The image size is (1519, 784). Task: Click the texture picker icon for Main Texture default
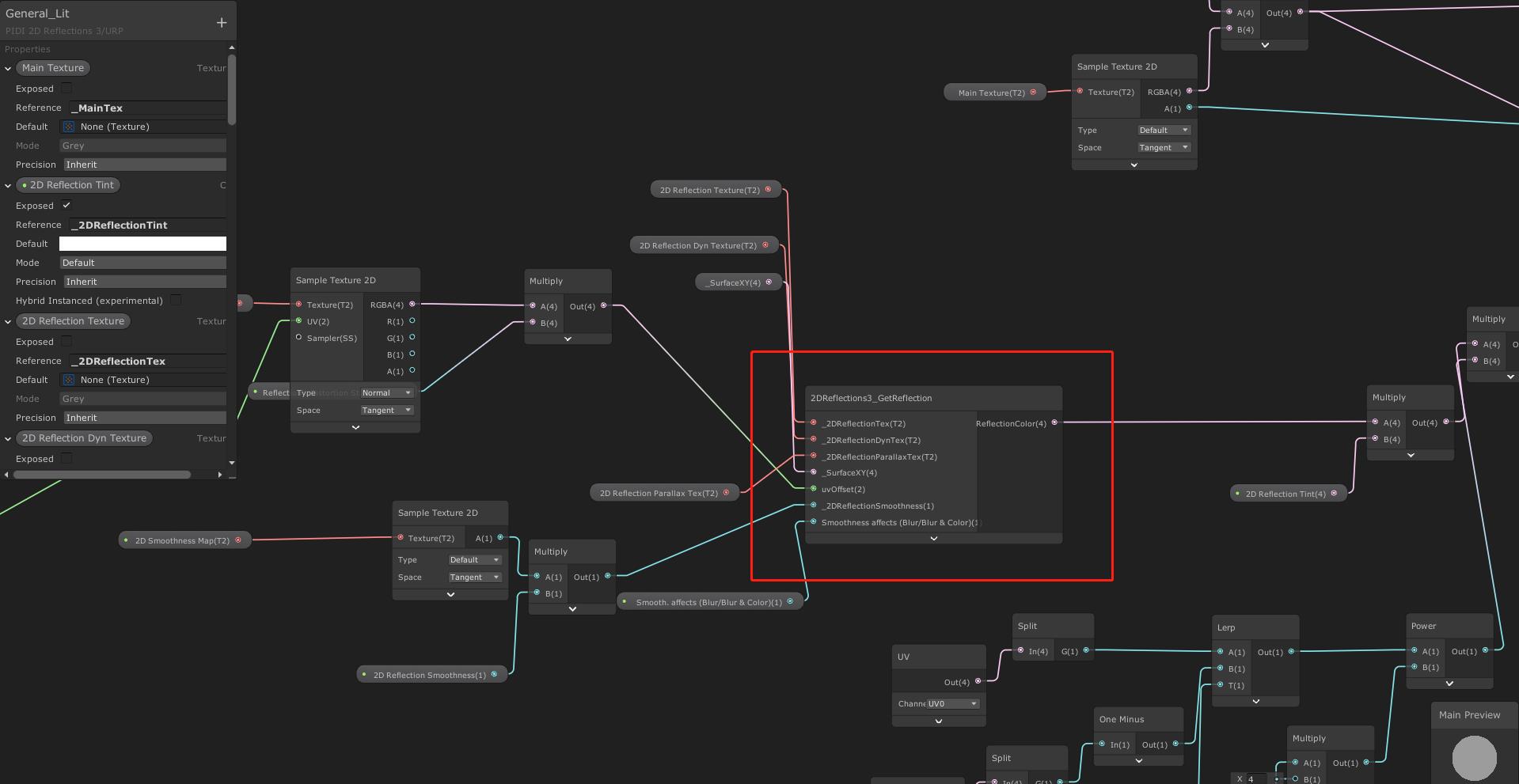pyautogui.click(x=69, y=127)
